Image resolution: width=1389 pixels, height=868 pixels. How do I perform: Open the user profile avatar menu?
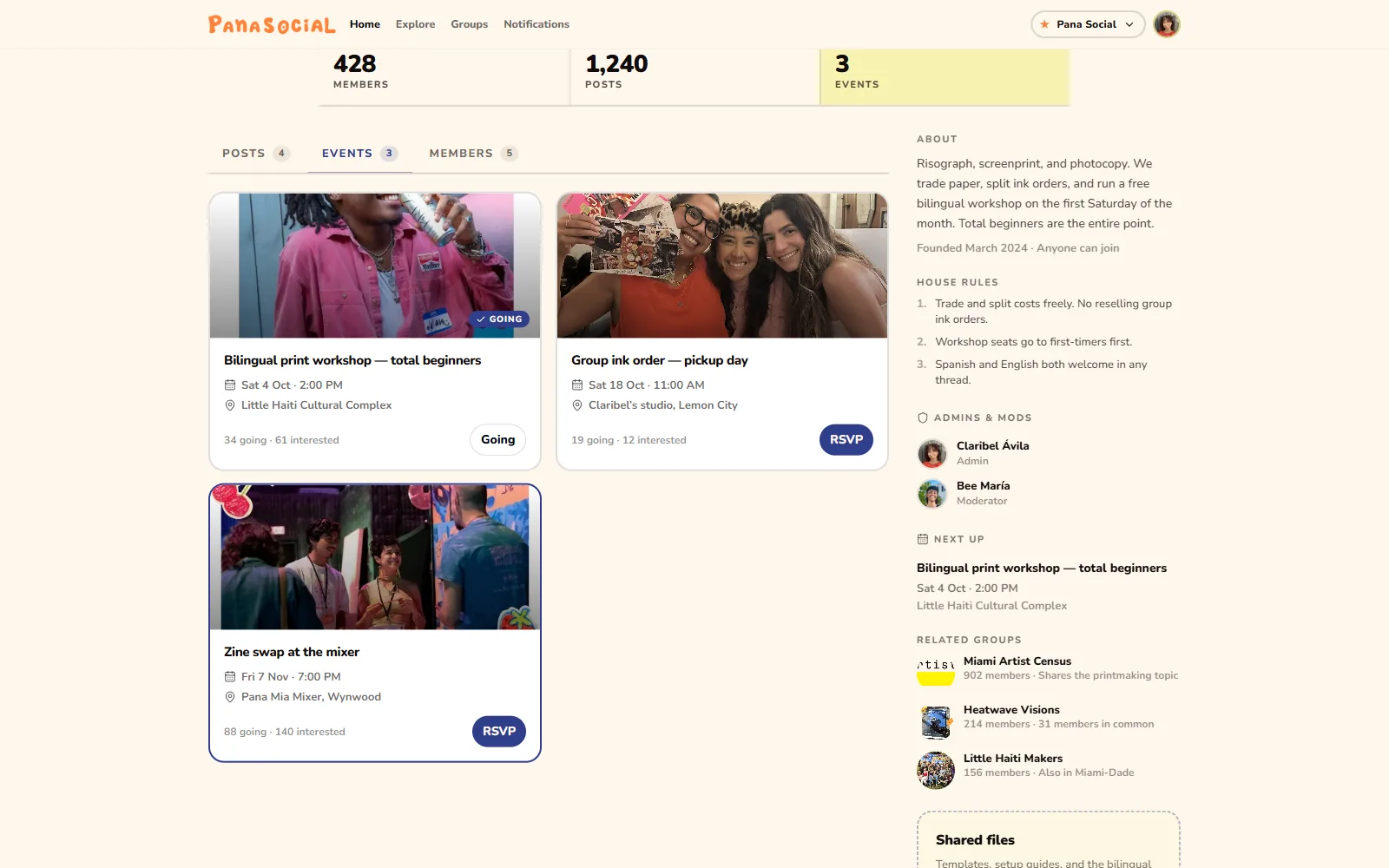pyautogui.click(x=1167, y=24)
